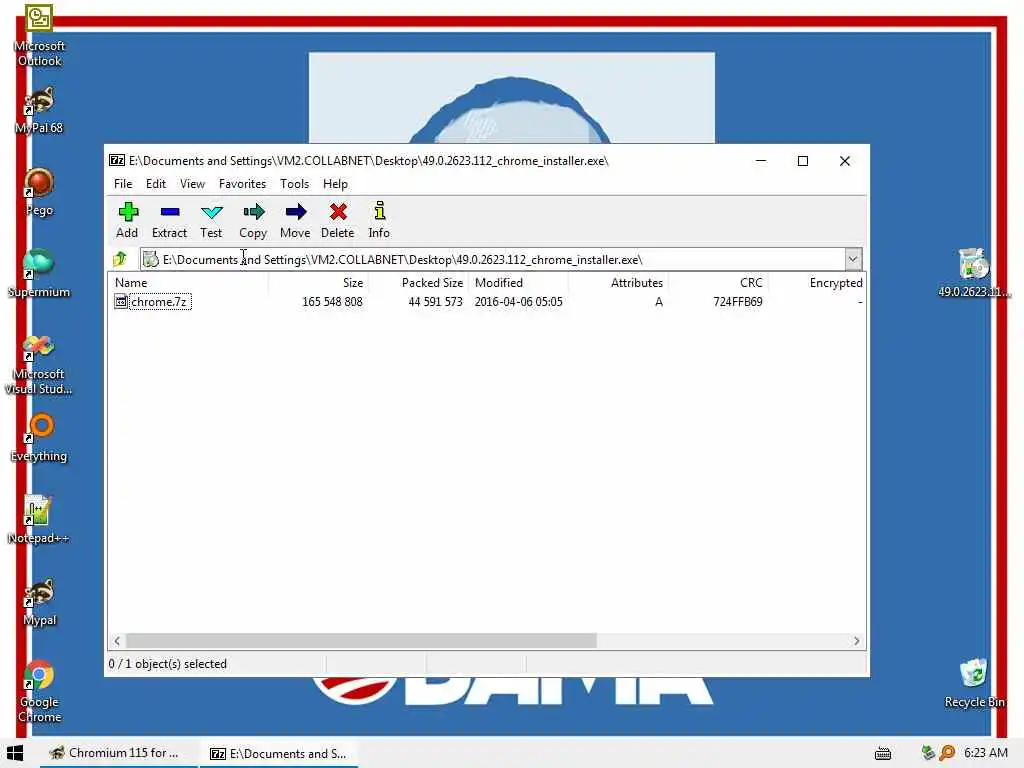Select the Everything desktop icon
The image size is (1024, 768).
click(39, 438)
